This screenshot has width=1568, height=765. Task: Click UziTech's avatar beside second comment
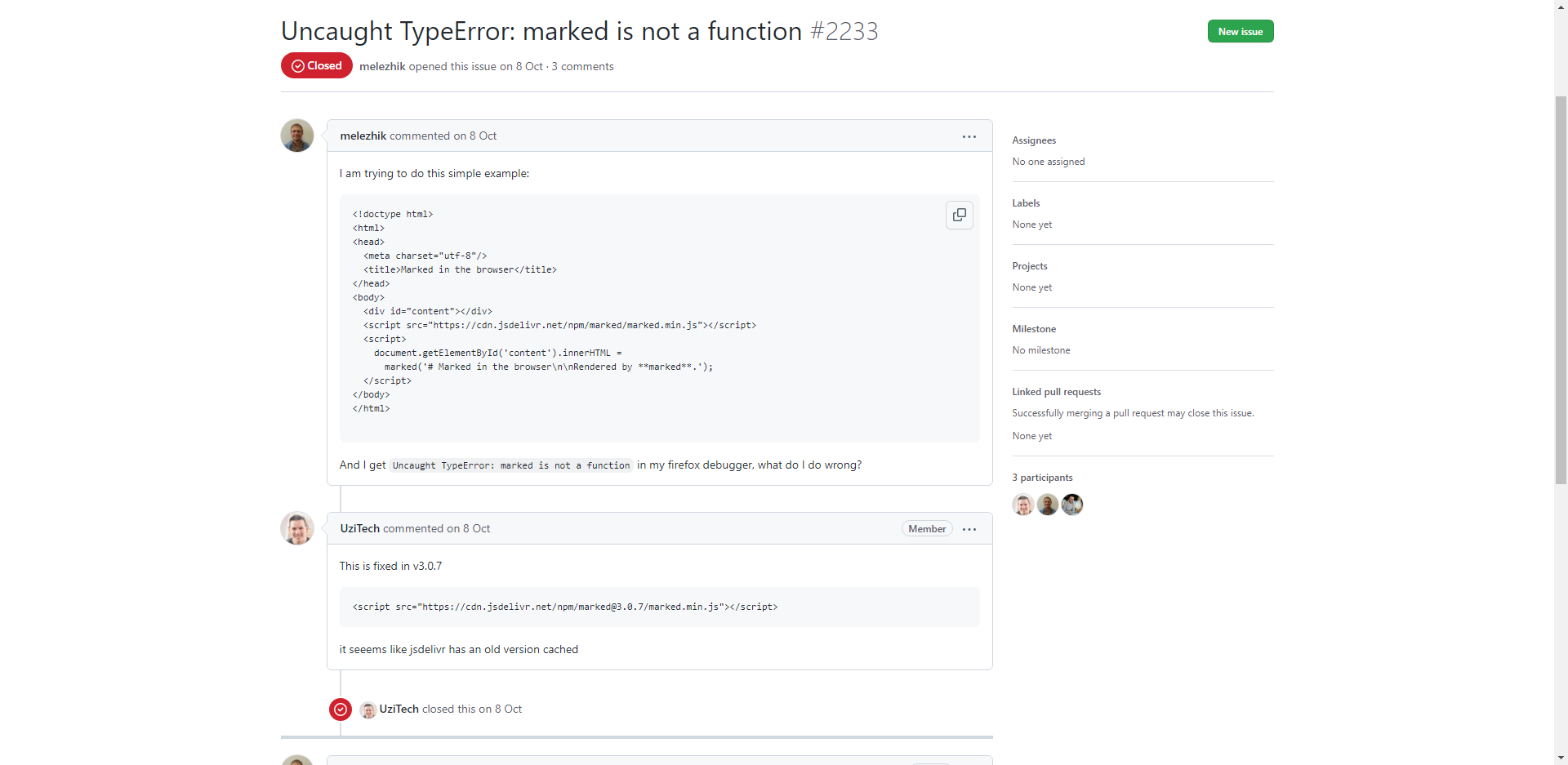coord(297,528)
